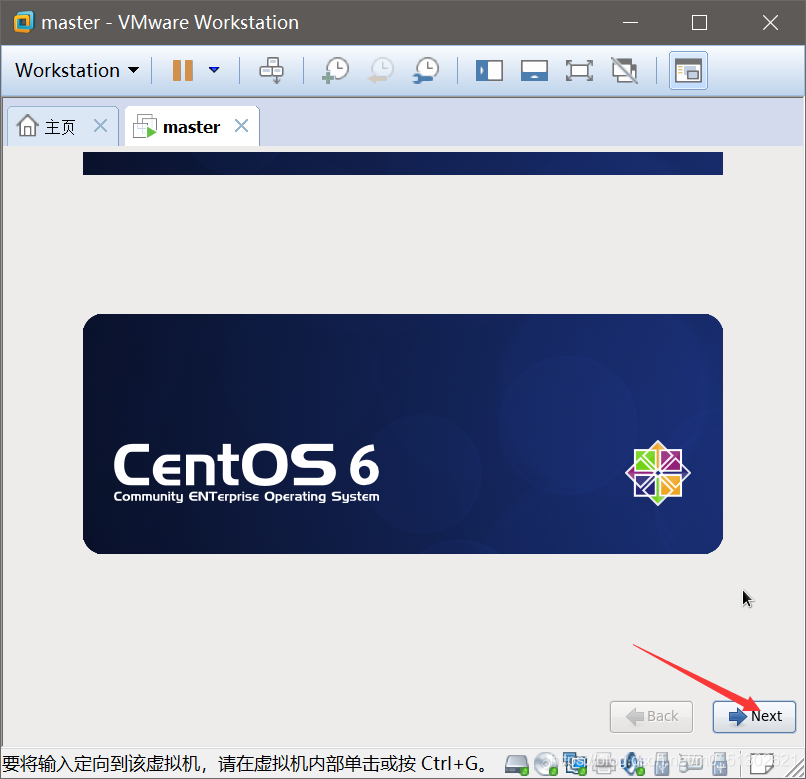The image size is (806, 779).
Task: Open the Workstation menu
Action: [x=77, y=70]
